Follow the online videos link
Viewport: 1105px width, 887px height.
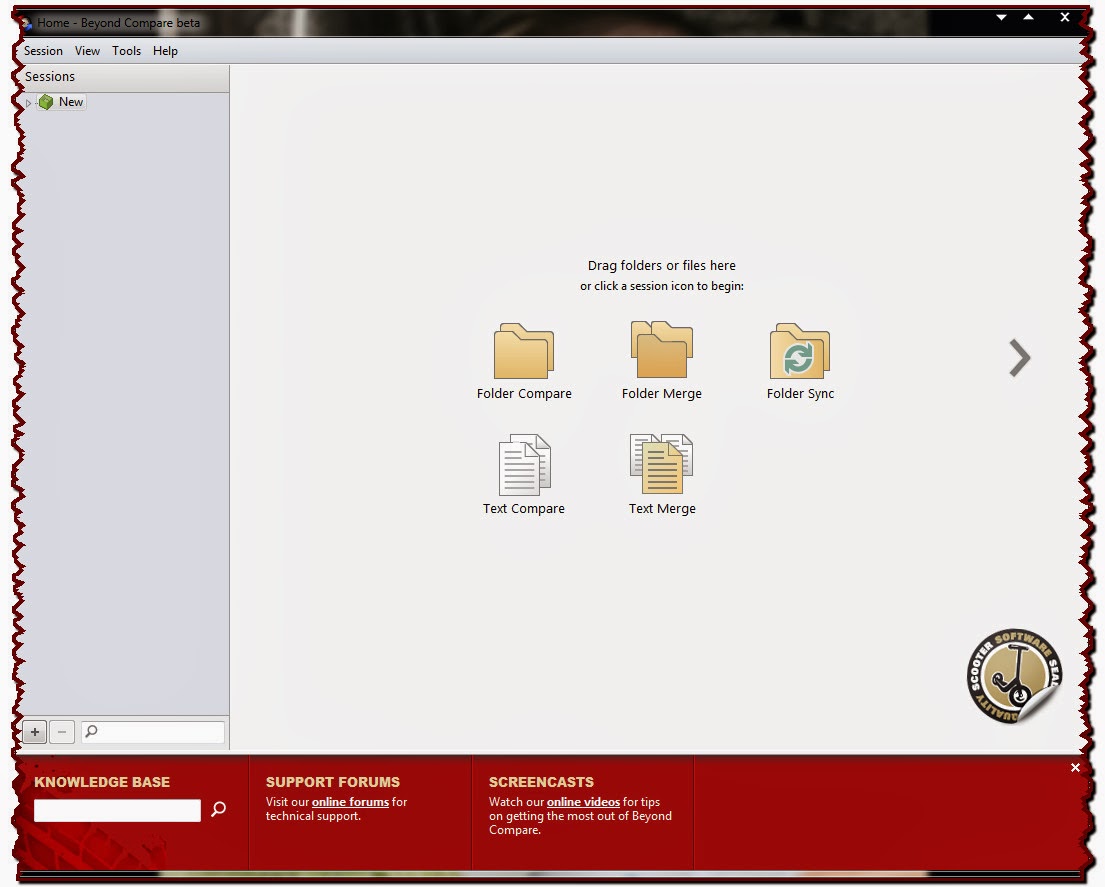[x=583, y=802]
